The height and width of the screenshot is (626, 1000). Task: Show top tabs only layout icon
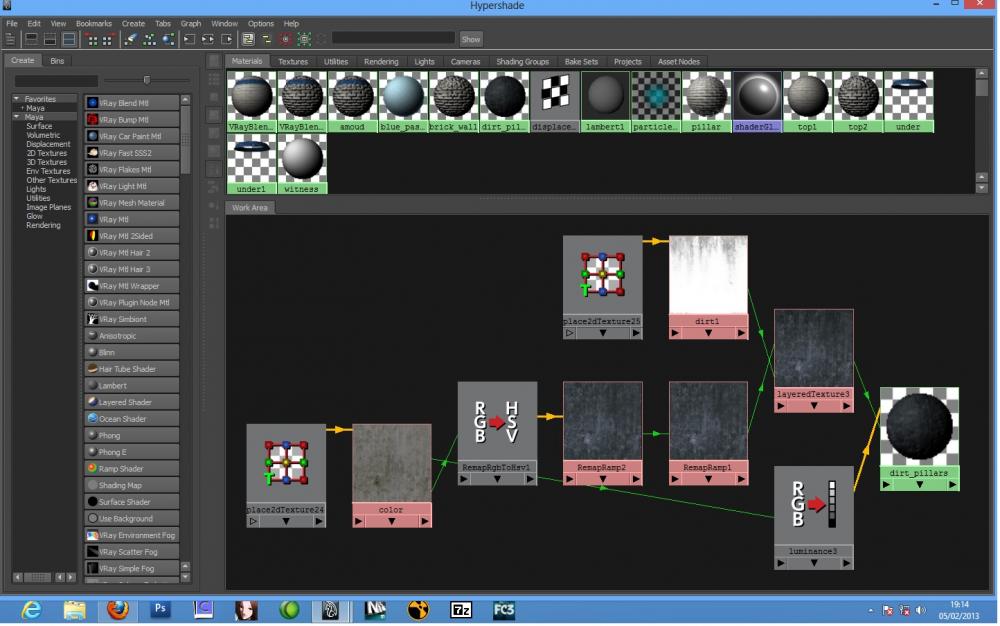point(31,40)
